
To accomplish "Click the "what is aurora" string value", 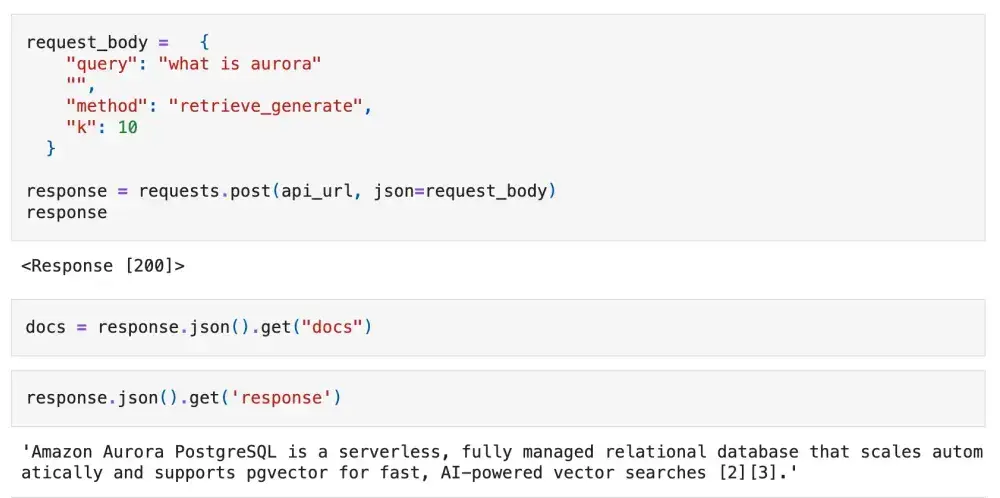I will pos(240,63).
